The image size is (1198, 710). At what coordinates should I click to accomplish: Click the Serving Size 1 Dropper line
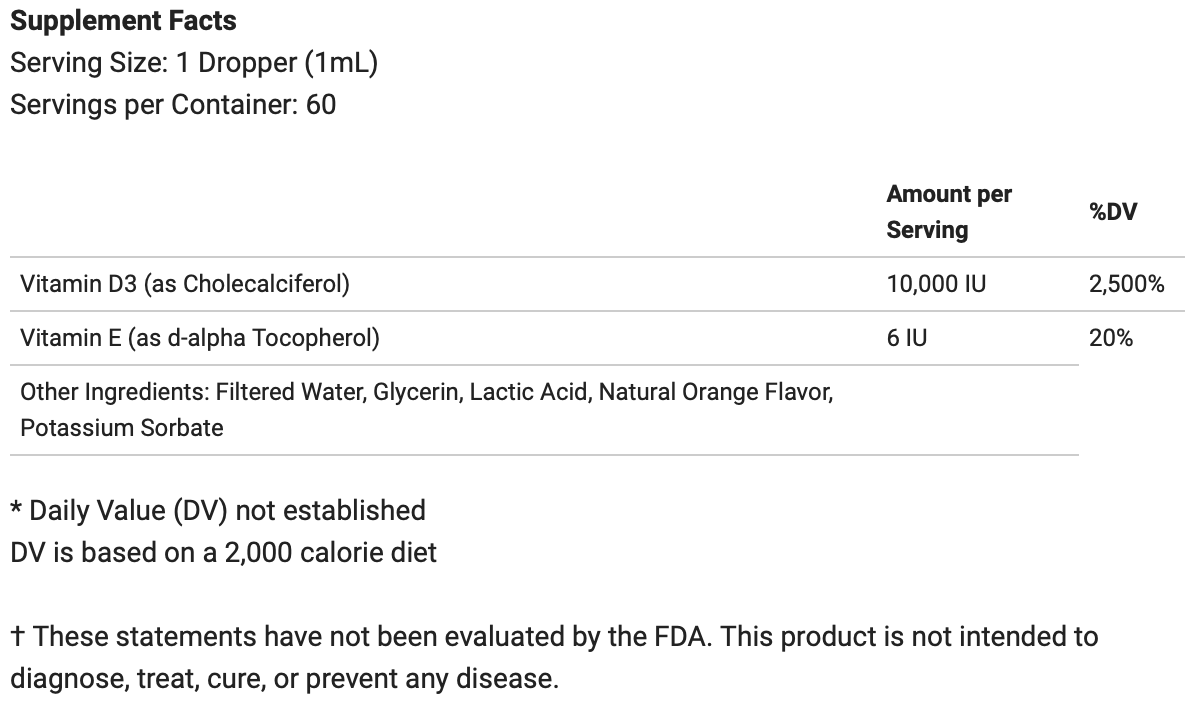click(193, 63)
